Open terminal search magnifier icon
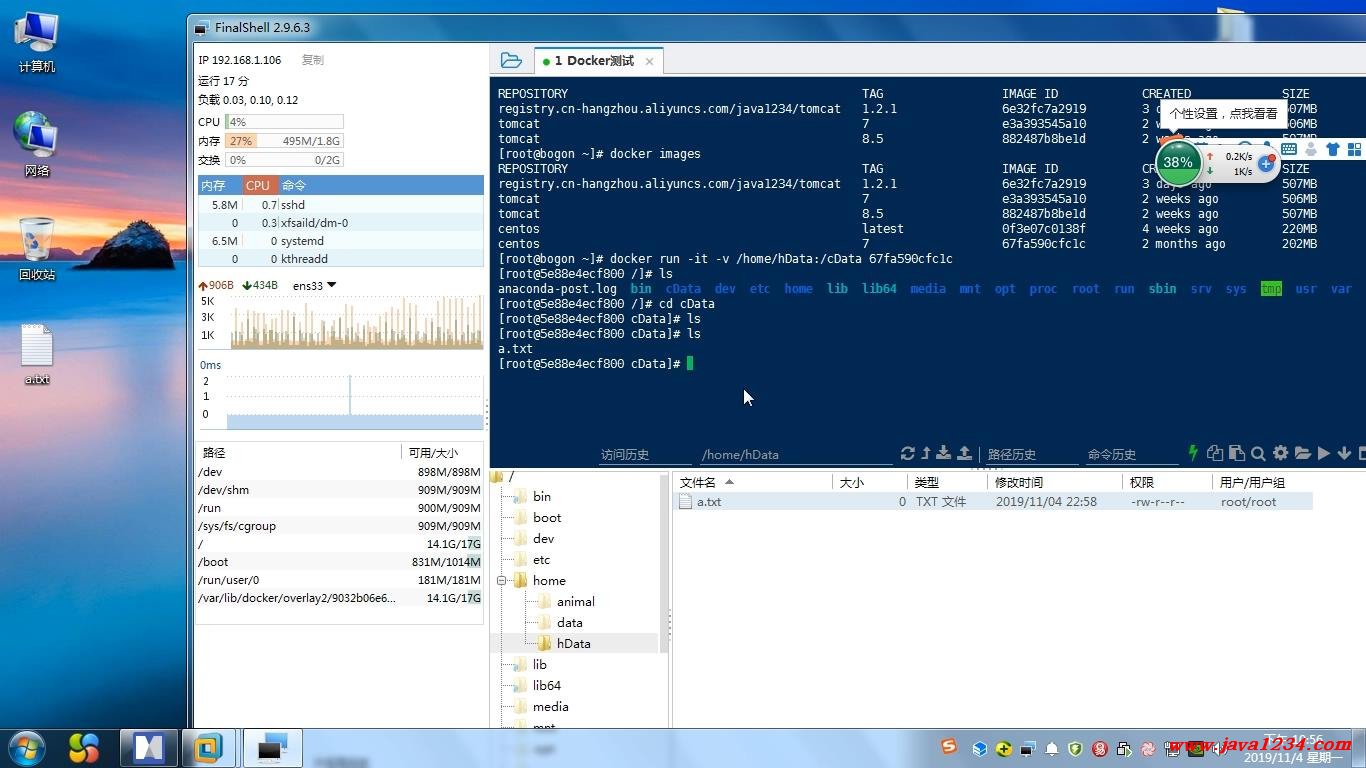This screenshot has height=768, width=1366. (x=1258, y=453)
